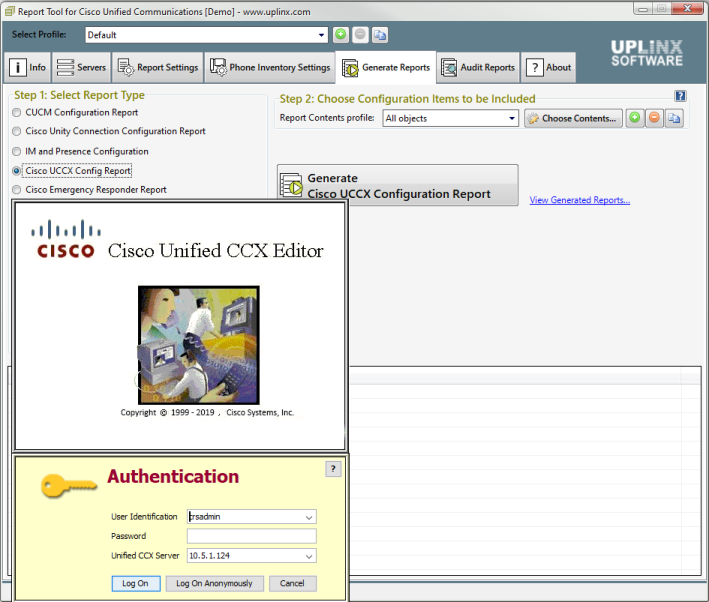Viewport: 709px width, 602px height.
Task: Expand User Identification dropdown arrow
Action: click(309, 517)
